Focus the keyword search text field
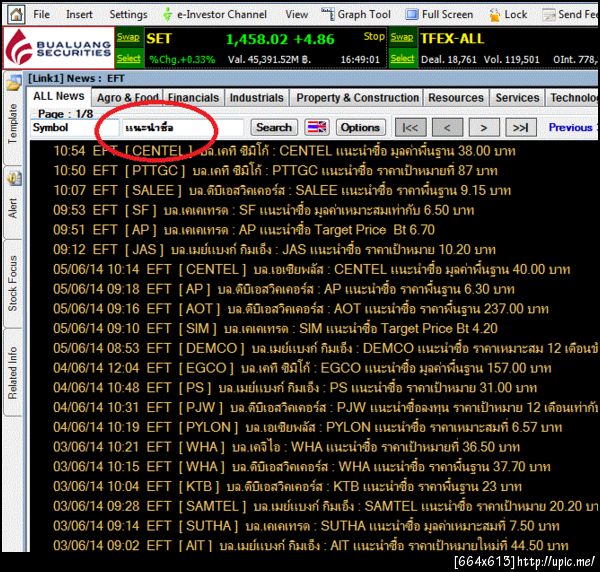The image size is (600, 572). [182, 127]
